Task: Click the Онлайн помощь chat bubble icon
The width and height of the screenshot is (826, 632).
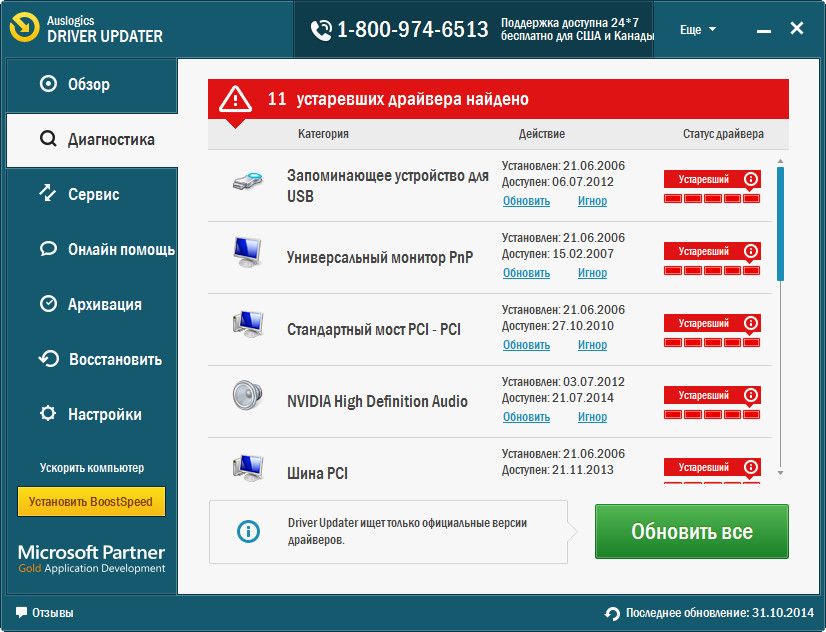Action: click(x=48, y=249)
